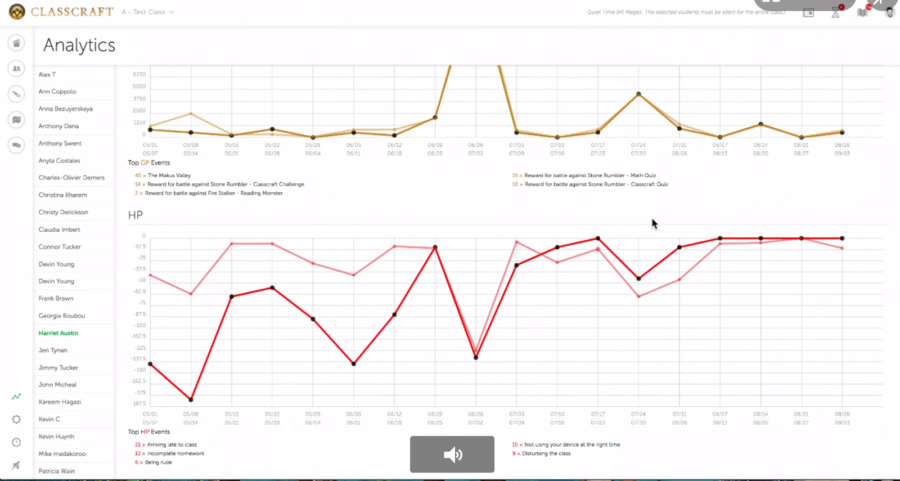The width and height of the screenshot is (900, 481).
Task: Open the settings gear icon
Action: point(17,420)
